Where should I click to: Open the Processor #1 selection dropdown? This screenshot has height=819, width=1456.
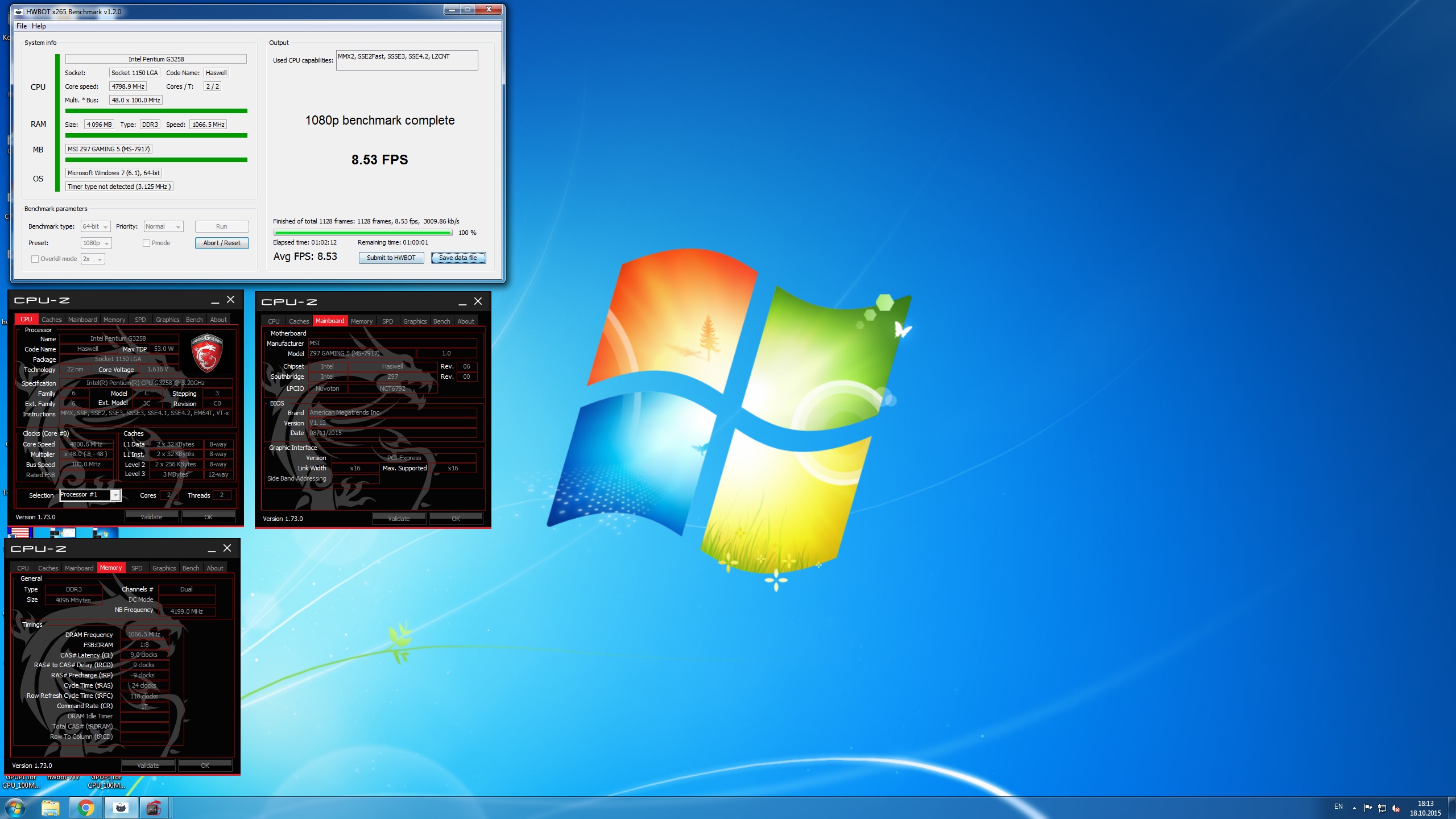pos(90,495)
